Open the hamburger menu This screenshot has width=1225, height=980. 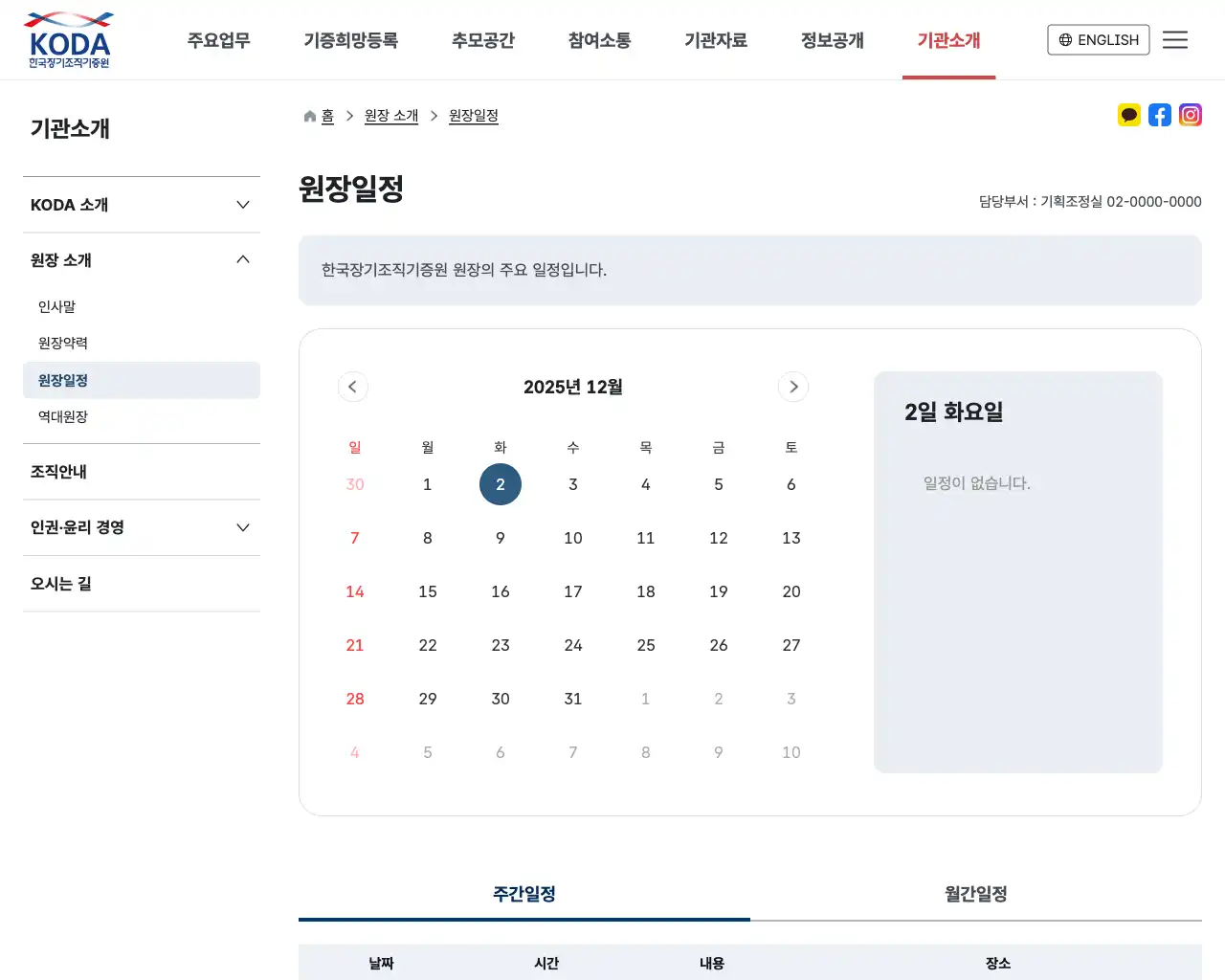1175,39
